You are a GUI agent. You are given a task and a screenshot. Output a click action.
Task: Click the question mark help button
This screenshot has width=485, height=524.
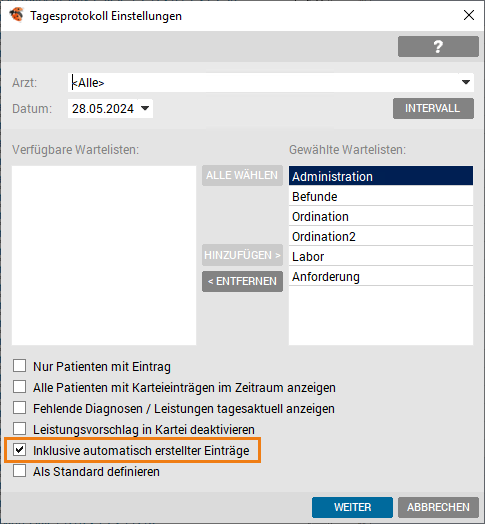[x=438, y=46]
